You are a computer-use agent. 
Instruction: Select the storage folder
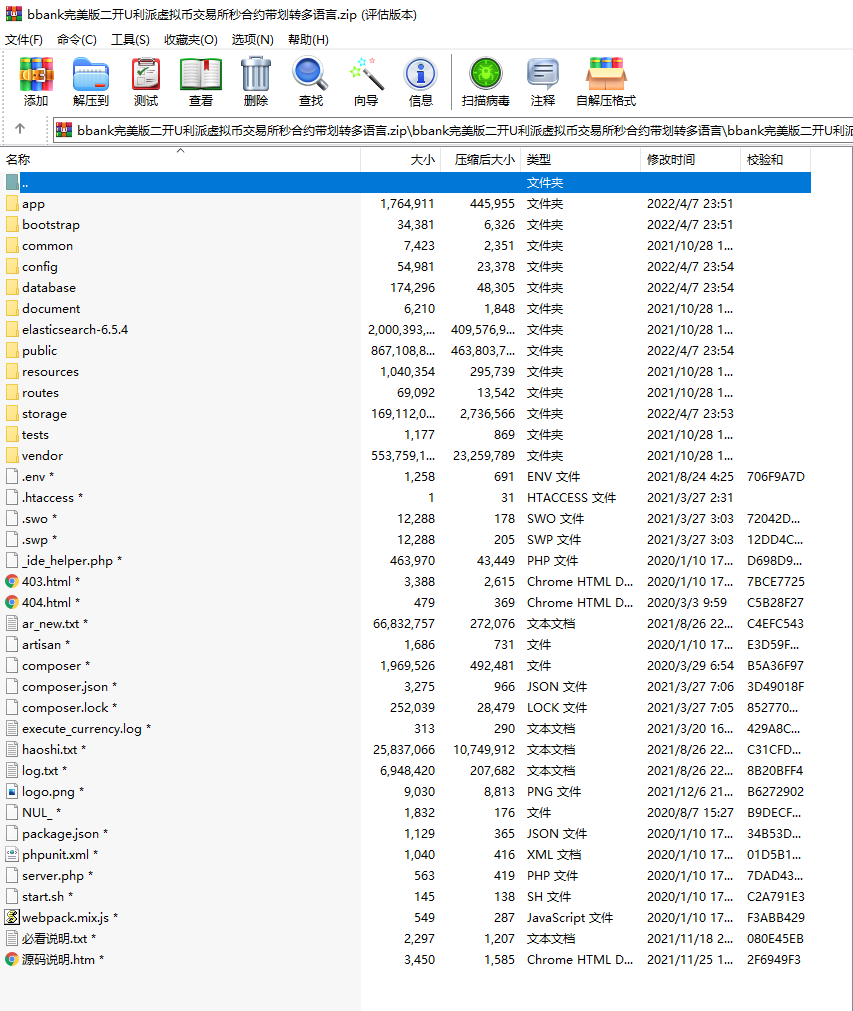[x=407, y=414]
